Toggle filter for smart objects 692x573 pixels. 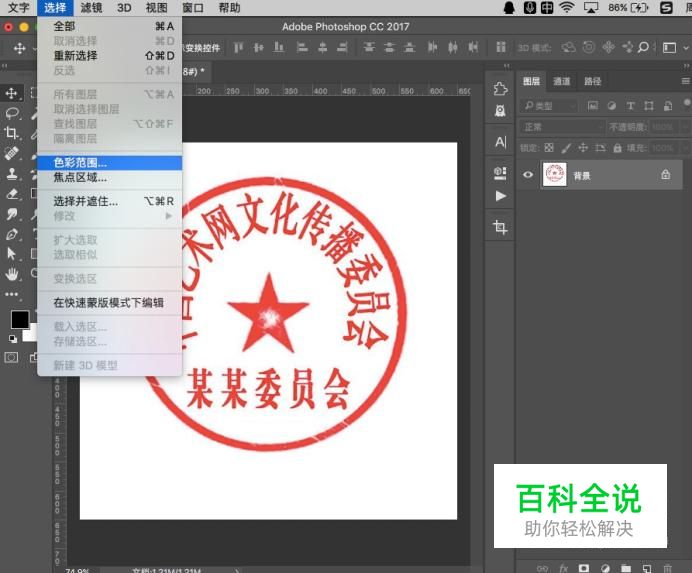pos(668,106)
